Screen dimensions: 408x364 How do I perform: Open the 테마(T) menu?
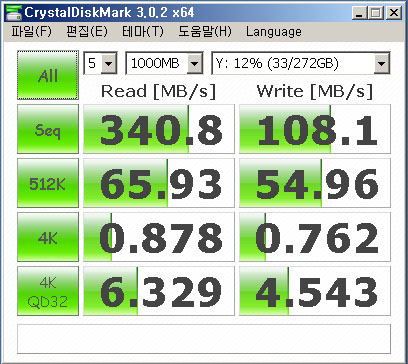(143, 32)
